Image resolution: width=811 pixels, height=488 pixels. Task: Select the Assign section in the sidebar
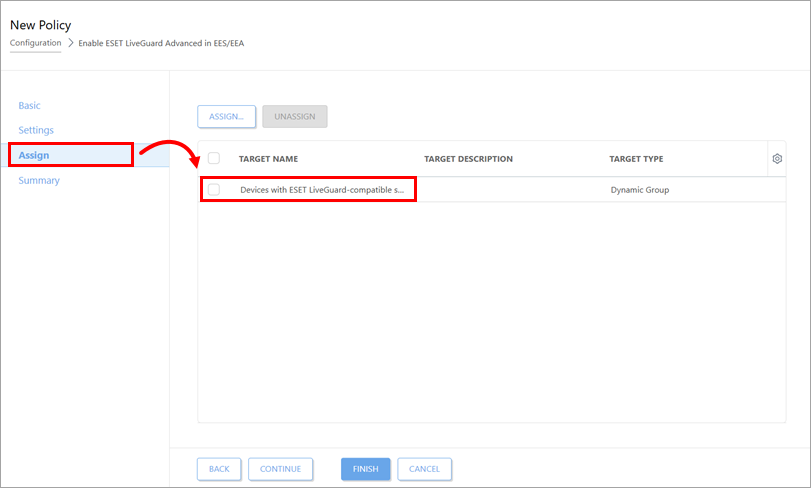34,155
